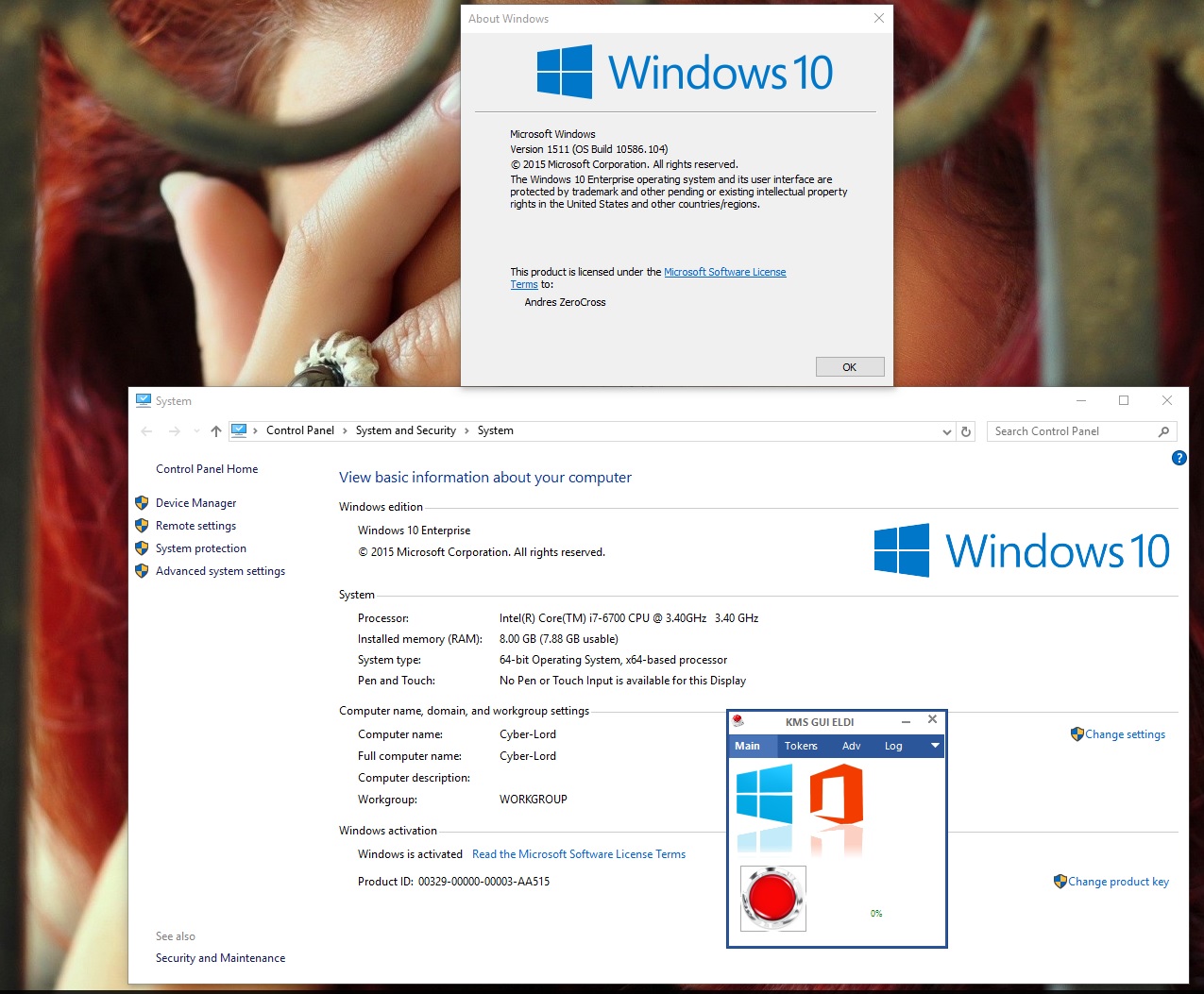Switch to the Main tab in KMS
1204x994 pixels.
pyautogui.click(x=747, y=746)
